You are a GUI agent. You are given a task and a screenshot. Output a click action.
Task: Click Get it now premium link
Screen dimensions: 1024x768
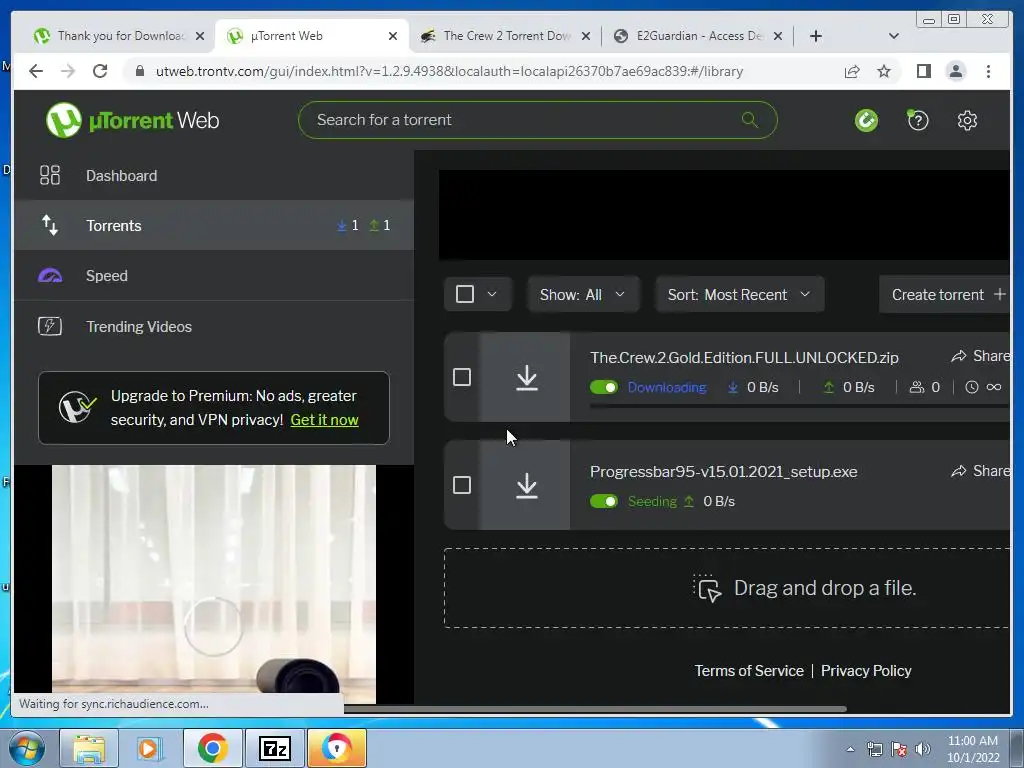click(325, 420)
